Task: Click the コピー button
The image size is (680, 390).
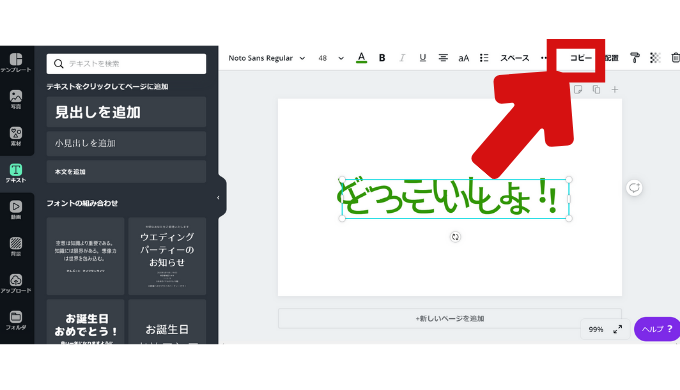Action: (580, 58)
